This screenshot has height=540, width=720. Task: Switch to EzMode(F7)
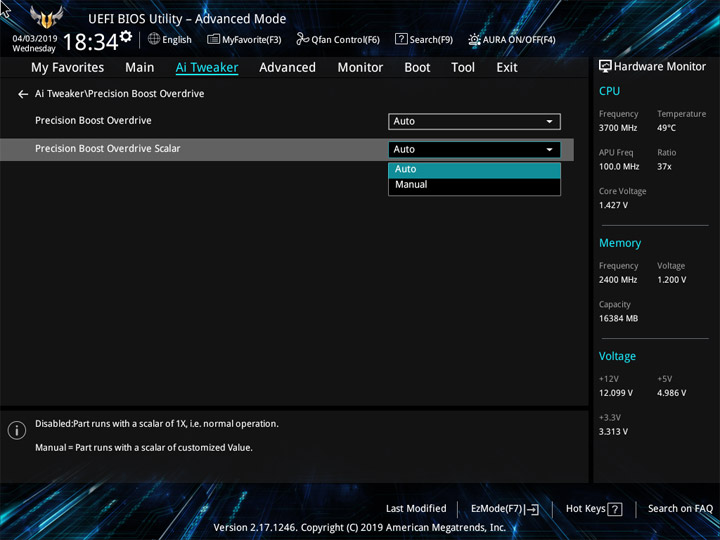505,509
